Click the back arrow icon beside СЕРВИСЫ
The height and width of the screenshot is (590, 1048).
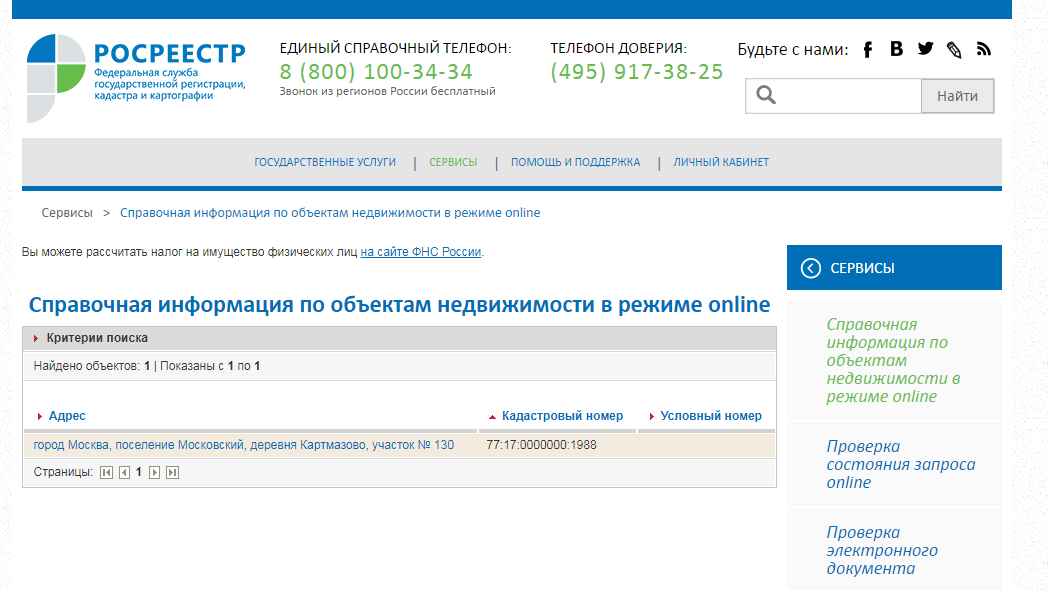point(811,268)
